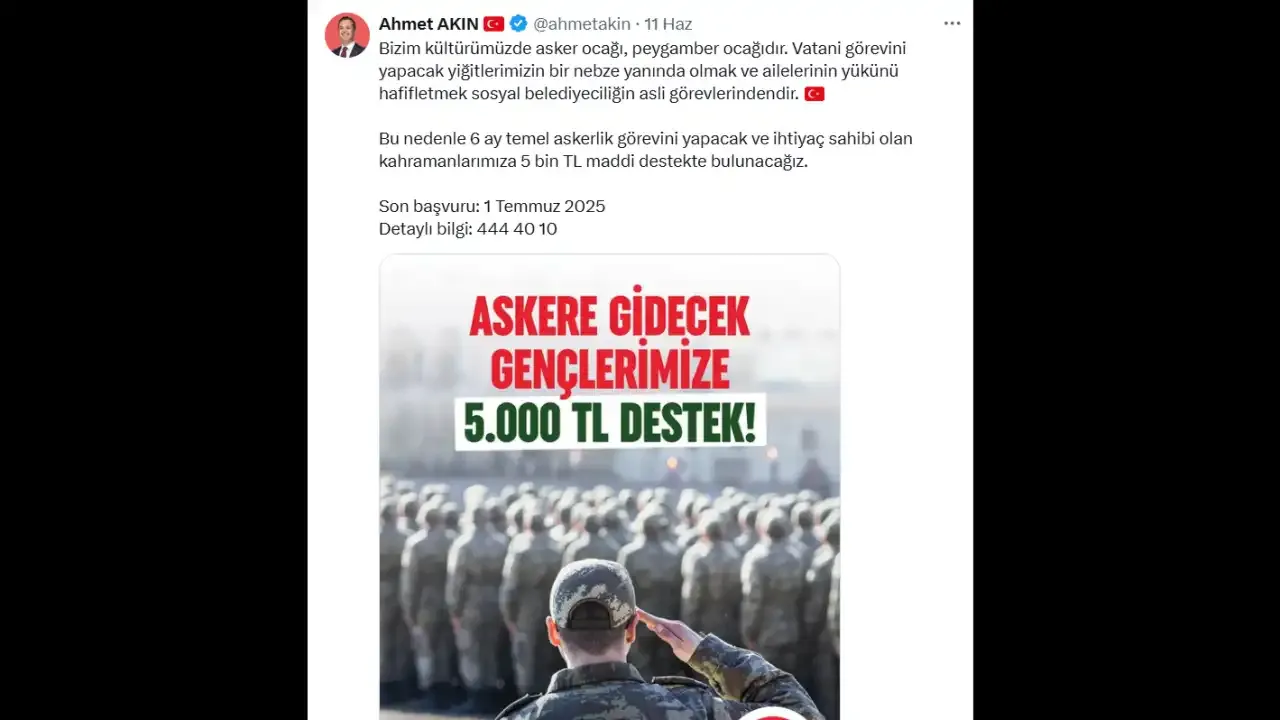The height and width of the screenshot is (720, 1280).
Task: Click the rows of soldiers in formation
Action: [610, 570]
